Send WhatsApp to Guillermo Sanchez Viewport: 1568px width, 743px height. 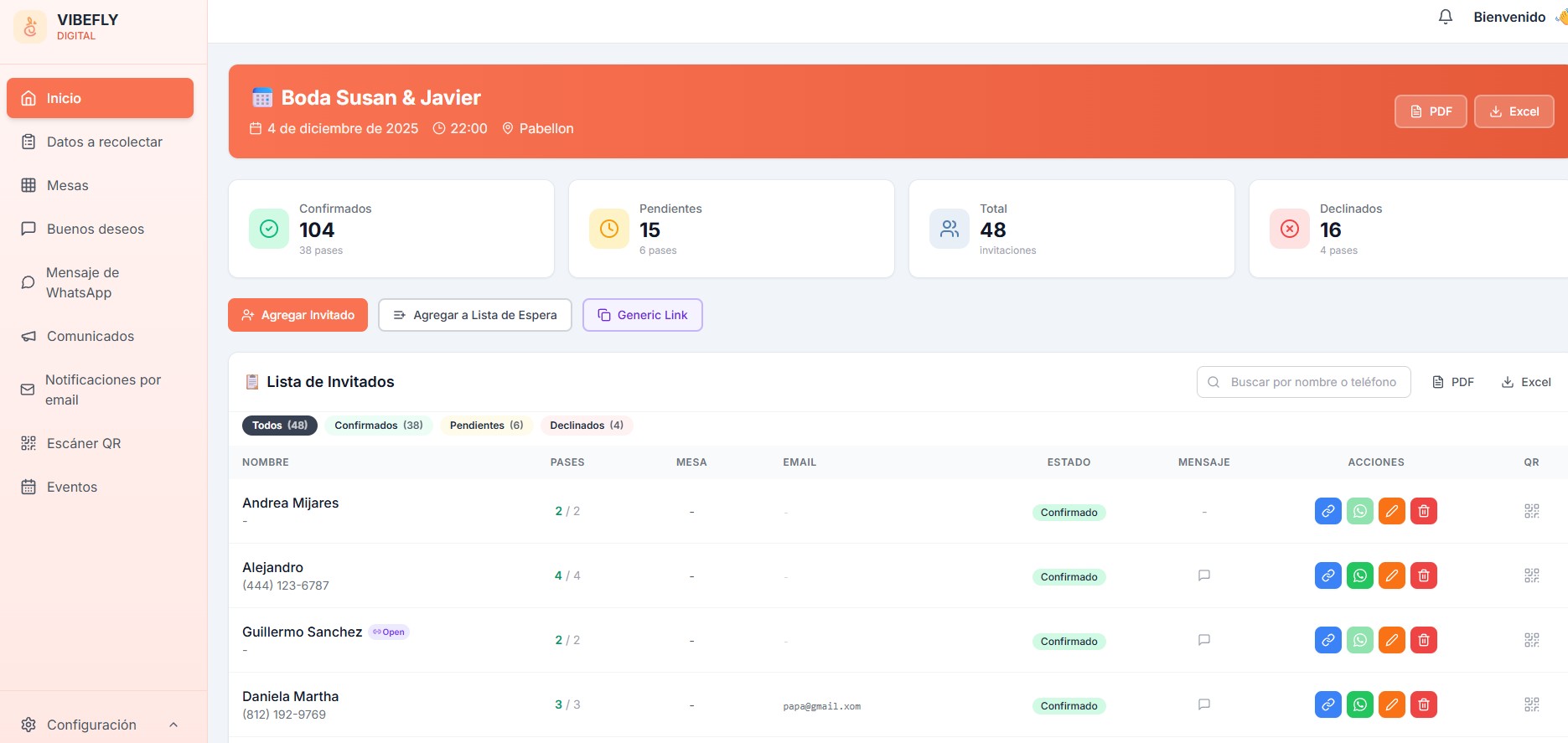coord(1360,640)
